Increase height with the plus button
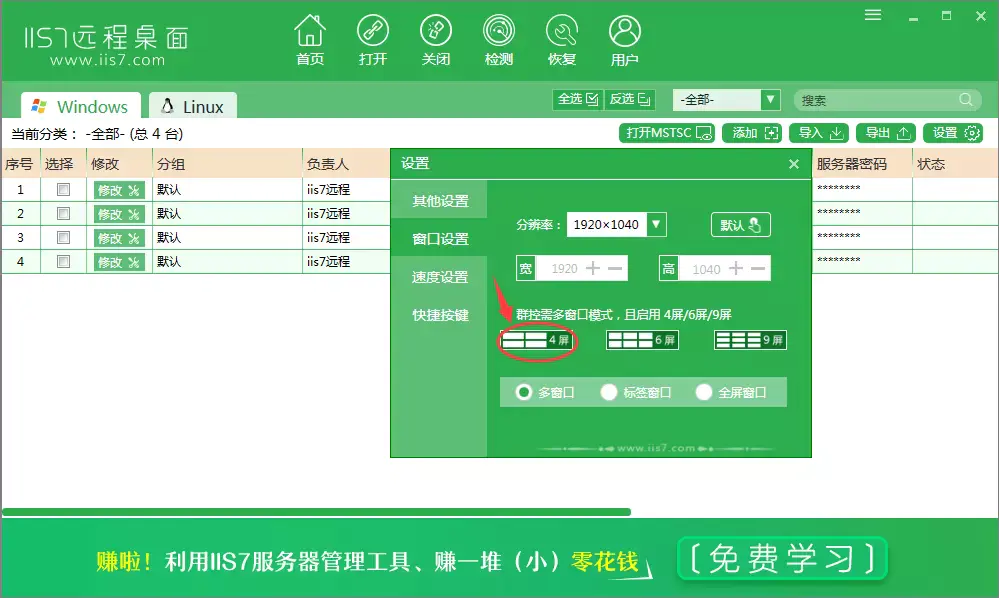The width and height of the screenshot is (999, 598). (736, 269)
